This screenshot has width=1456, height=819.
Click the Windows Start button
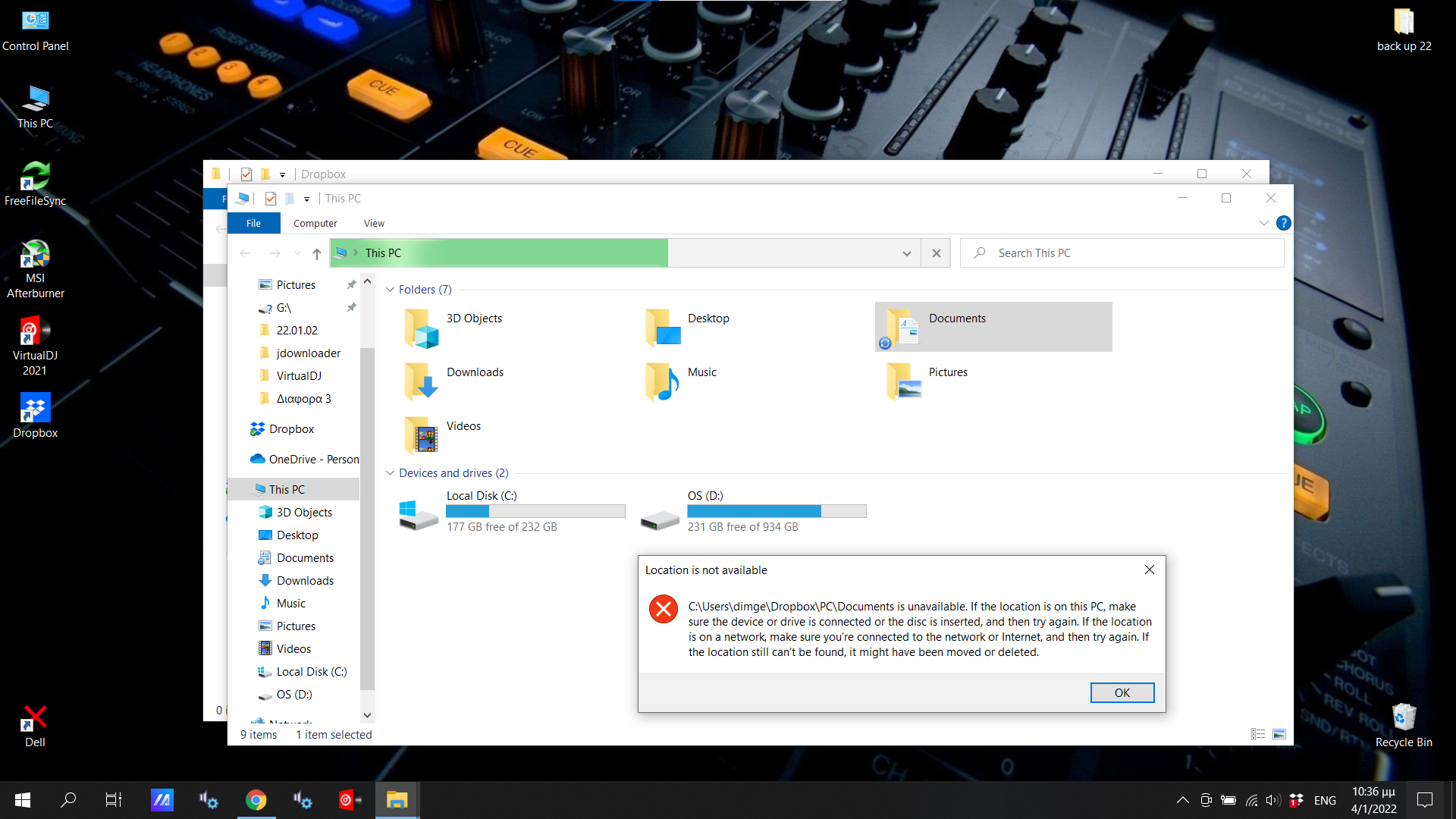pos(23,800)
